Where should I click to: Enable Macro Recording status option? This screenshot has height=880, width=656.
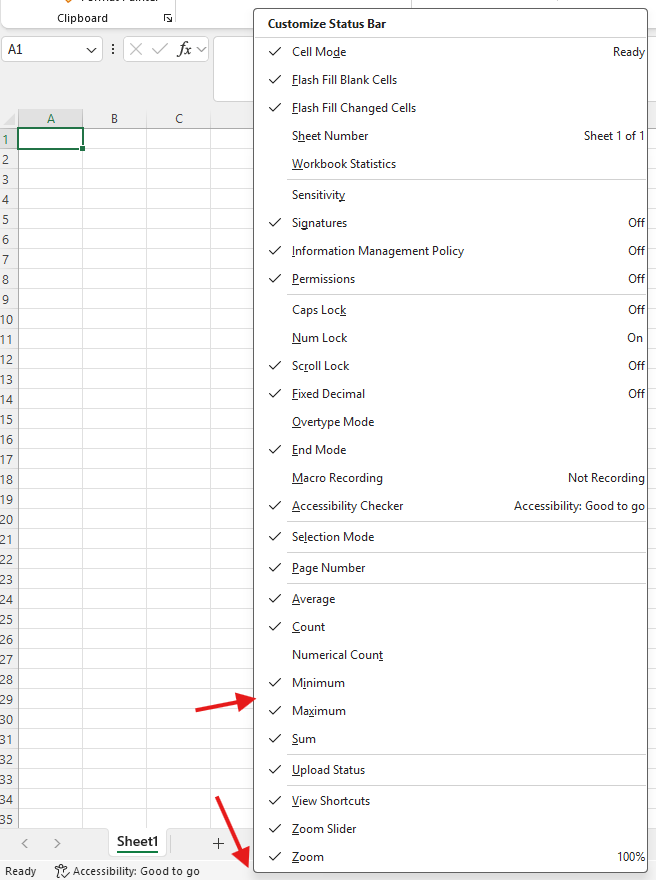click(x=450, y=478)
